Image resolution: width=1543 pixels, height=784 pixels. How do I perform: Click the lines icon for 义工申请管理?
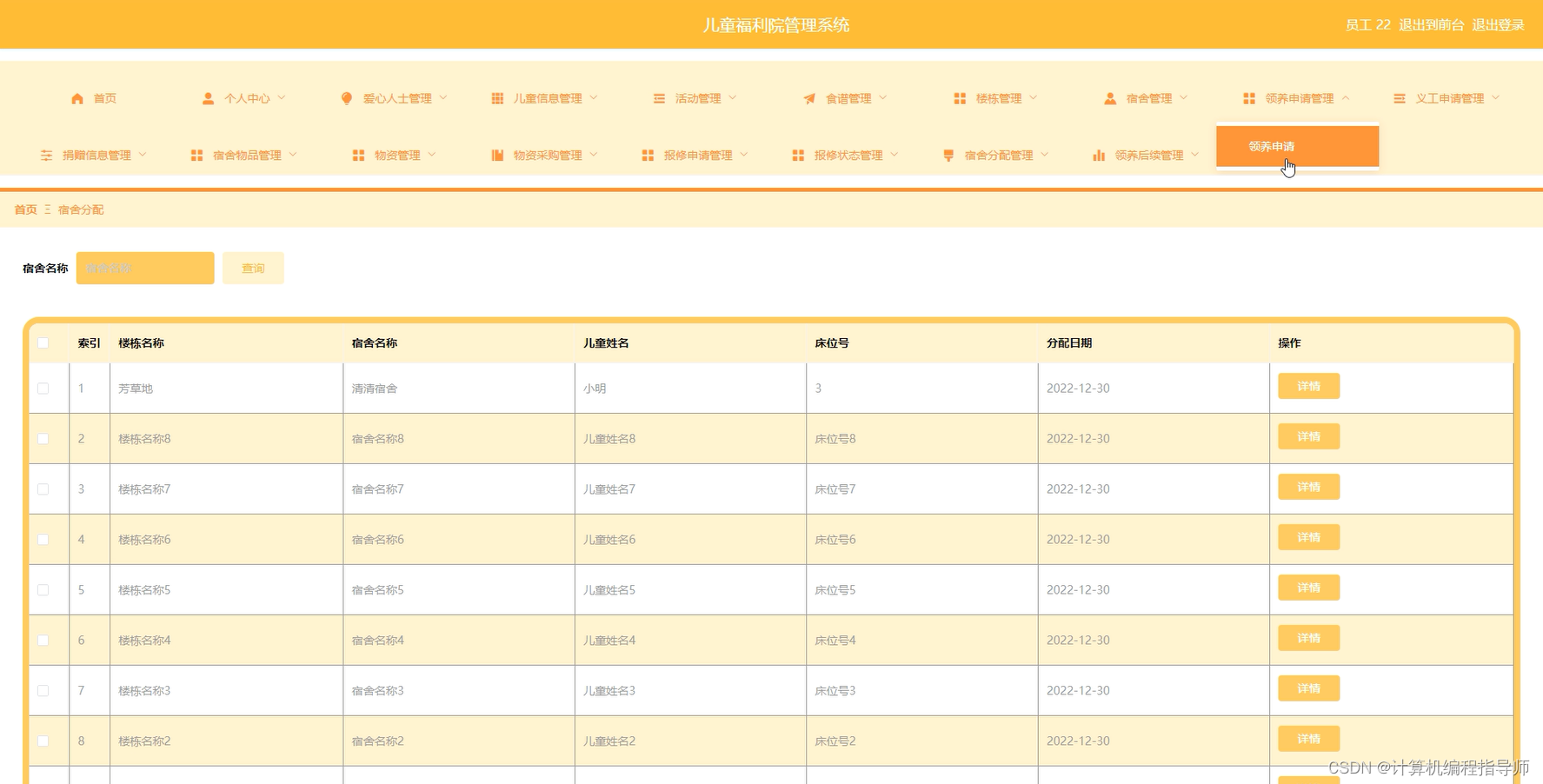tap(1400, 98)
